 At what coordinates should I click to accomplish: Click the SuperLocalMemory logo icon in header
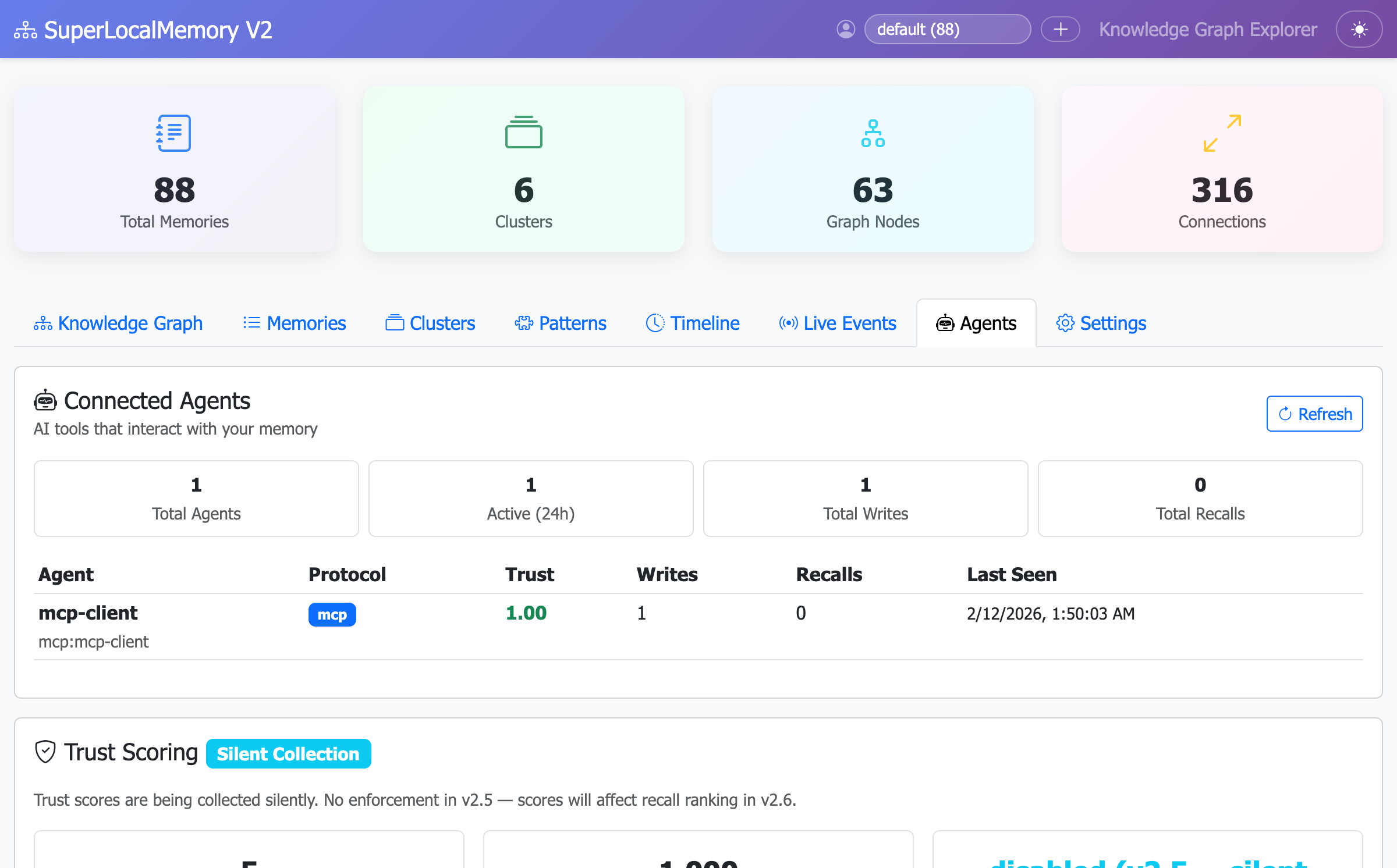pos(26,29)
